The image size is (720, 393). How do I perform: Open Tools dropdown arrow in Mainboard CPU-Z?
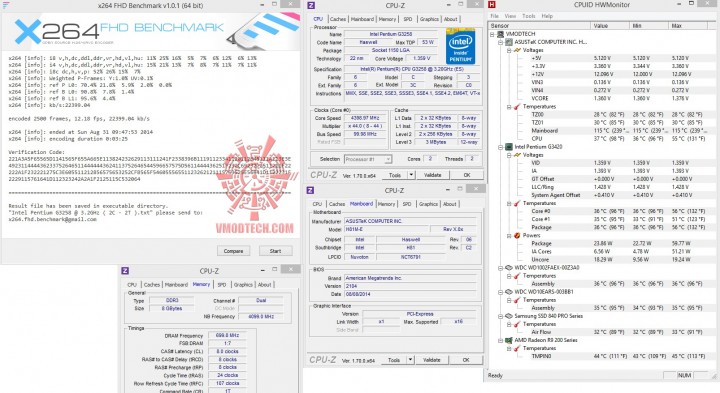click(x=411, y=360)
